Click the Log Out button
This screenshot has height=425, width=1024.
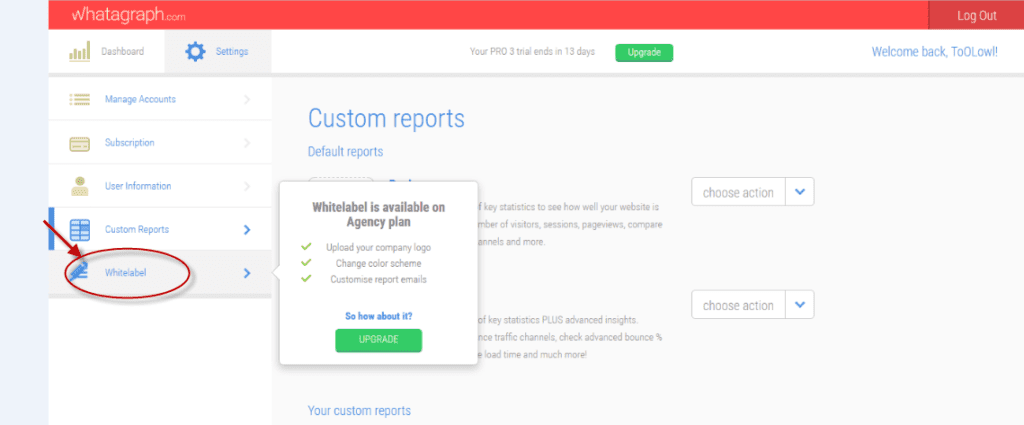click(976, 15)
